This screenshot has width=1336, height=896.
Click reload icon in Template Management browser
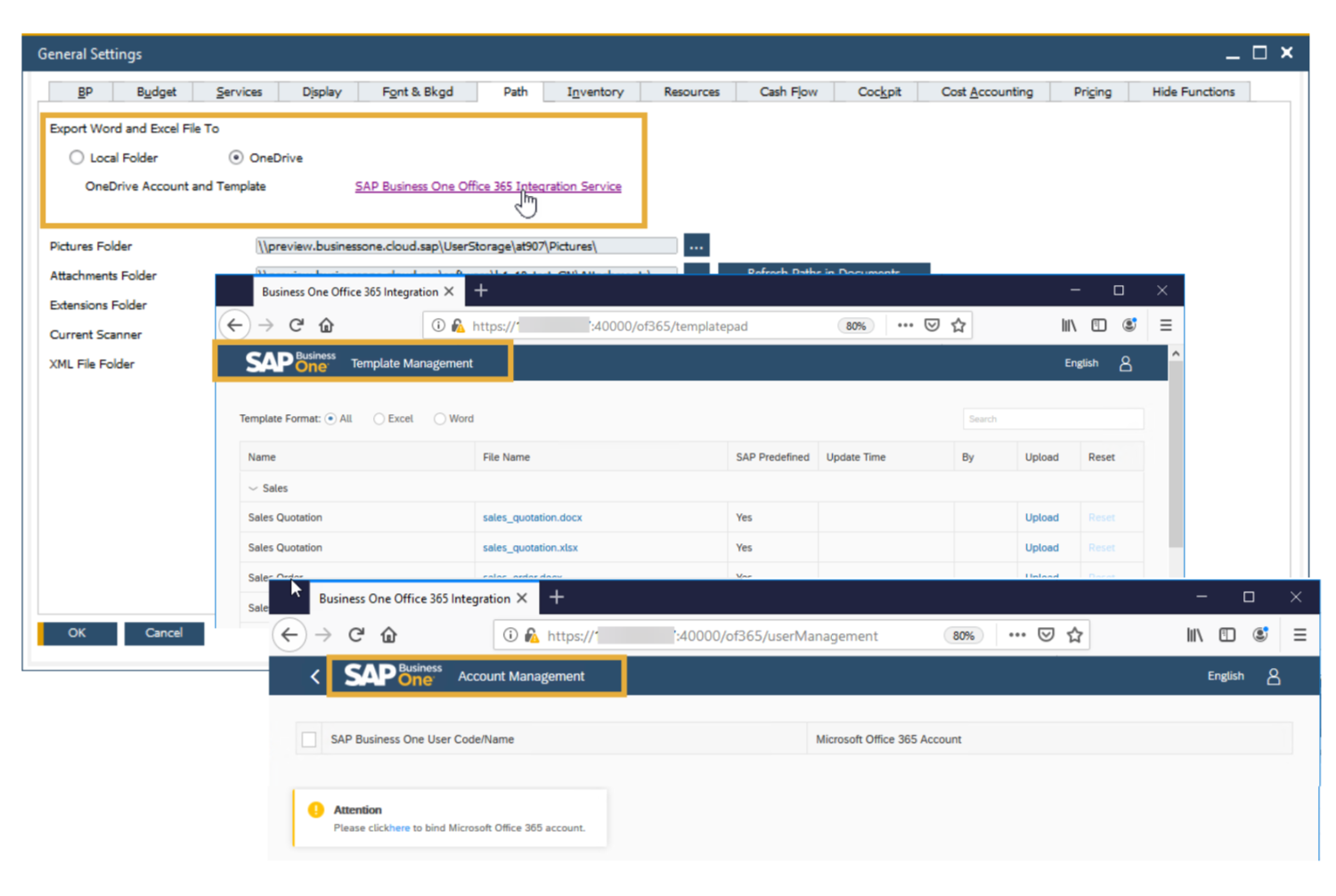(x=297, y=325)
